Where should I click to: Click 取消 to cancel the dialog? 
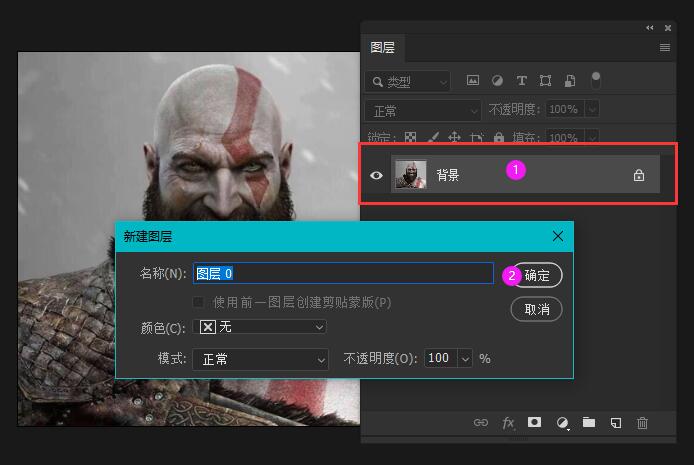(x=536, y=309)
